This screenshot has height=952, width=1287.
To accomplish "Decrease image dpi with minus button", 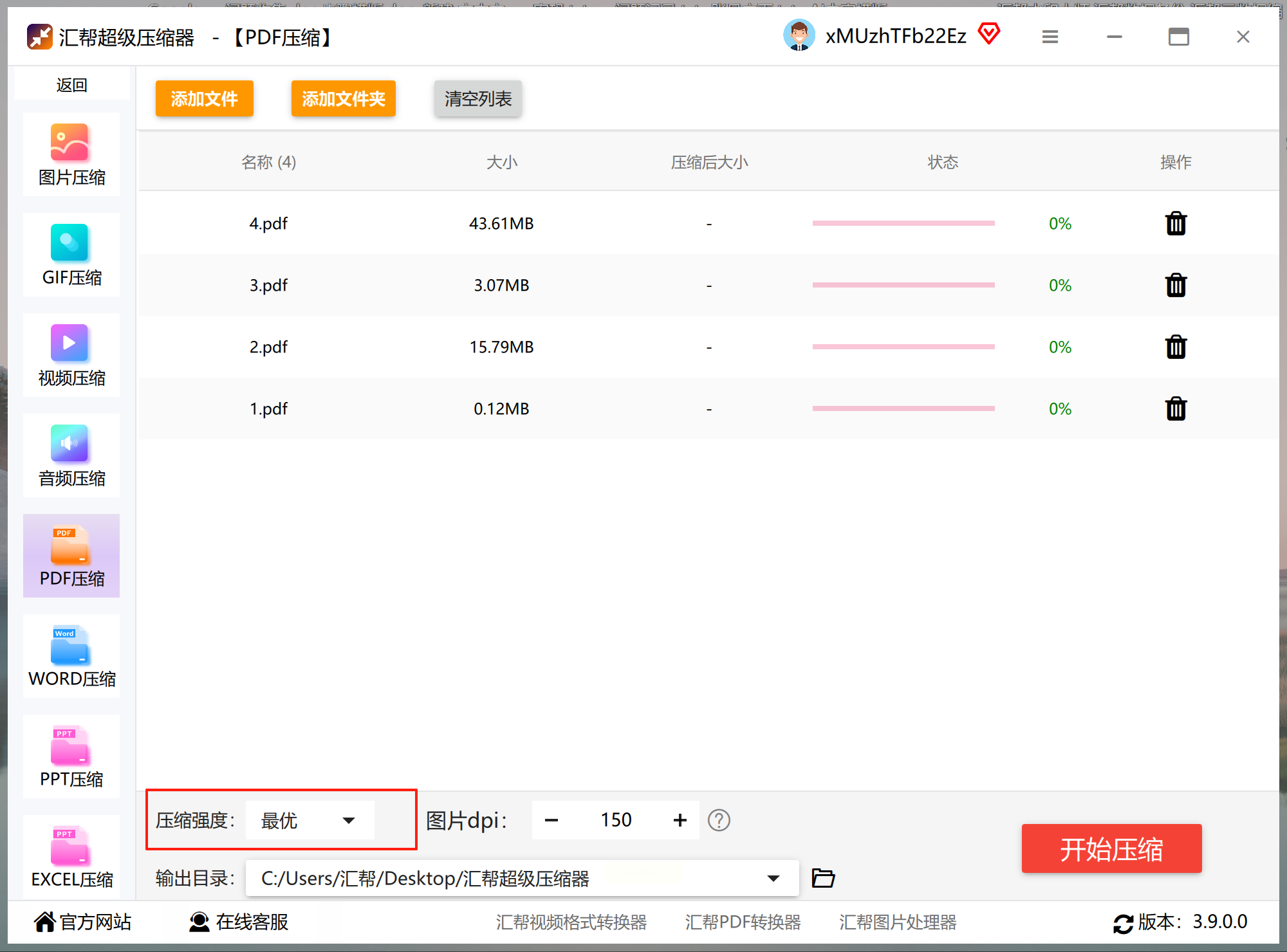I will (551, 820).
